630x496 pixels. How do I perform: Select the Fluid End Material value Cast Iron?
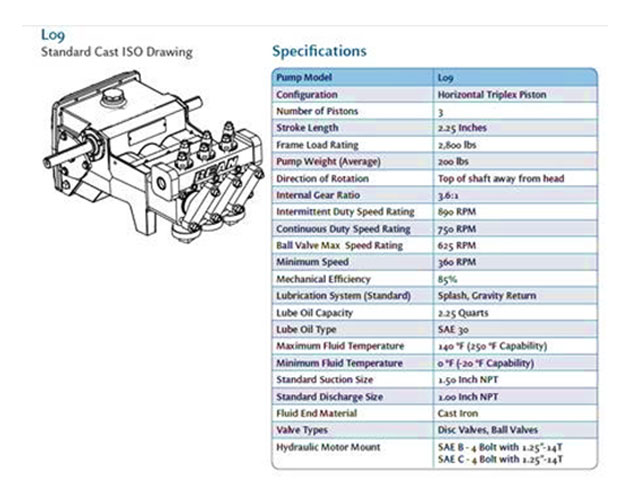[458, 414]
